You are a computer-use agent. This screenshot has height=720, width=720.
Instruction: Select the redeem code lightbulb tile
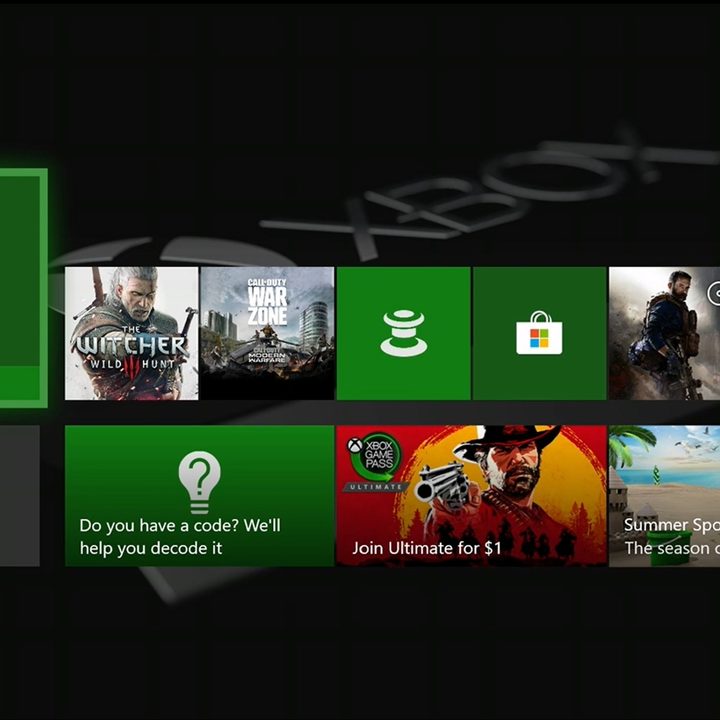click(x=199, y=496)
